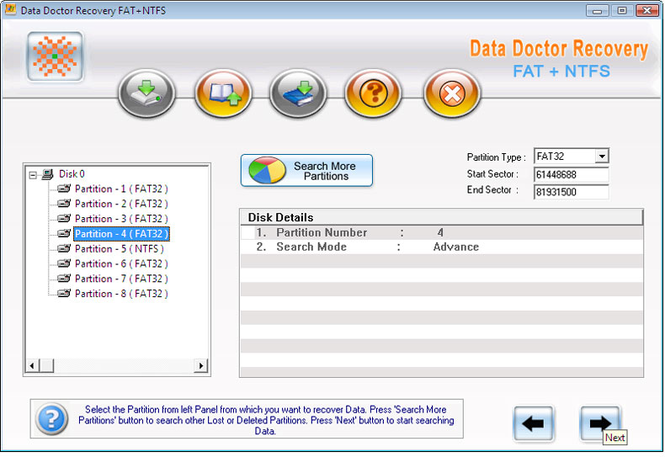Click the drive icon beside Partition - 7
Screen dimensions: 665x457
coord(64,278)
